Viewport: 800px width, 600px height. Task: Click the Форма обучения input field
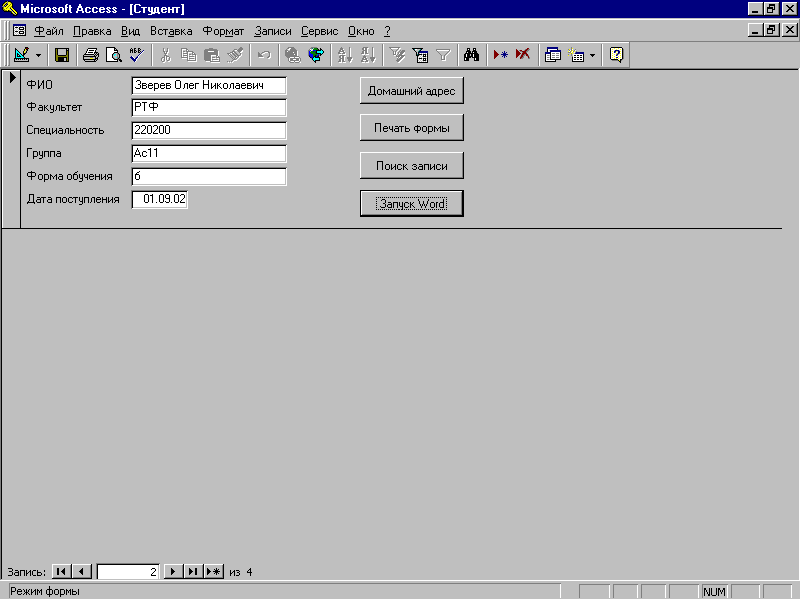click(x=209, y=177)
